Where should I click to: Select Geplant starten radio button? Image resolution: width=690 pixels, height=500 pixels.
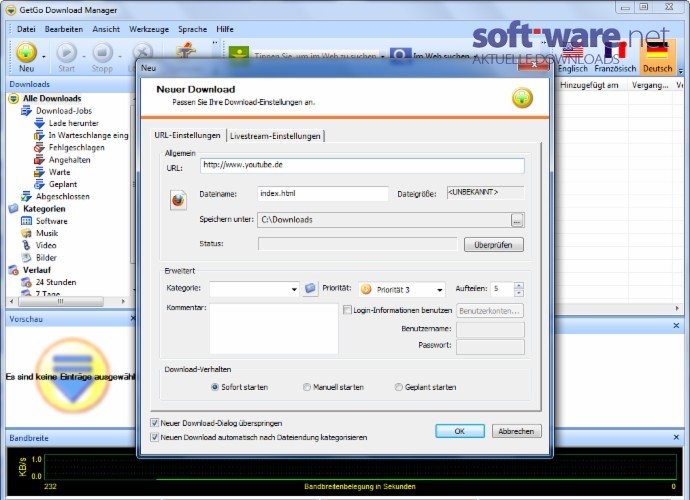click(399, 387)
